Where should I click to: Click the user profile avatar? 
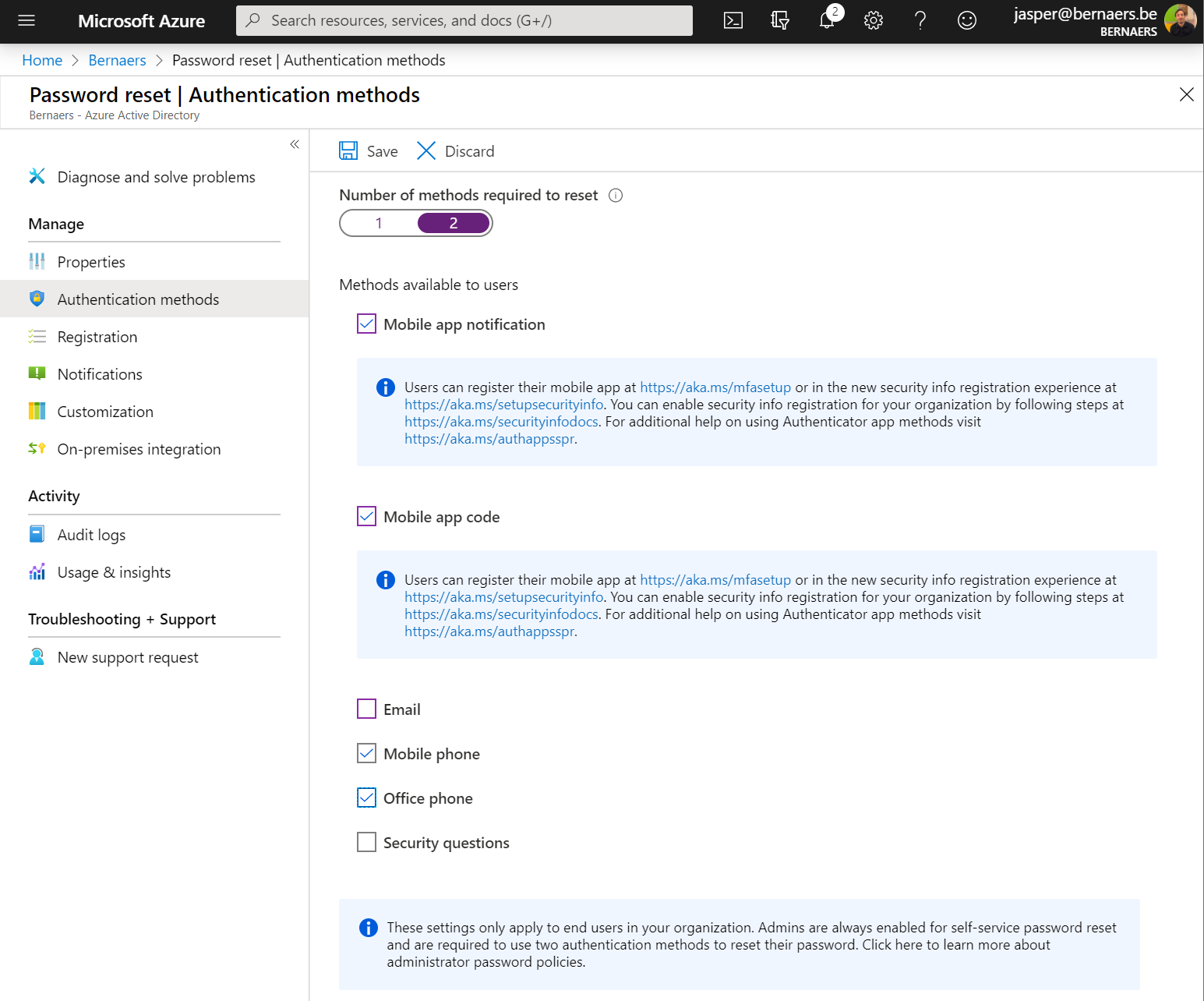point(1180,21)
